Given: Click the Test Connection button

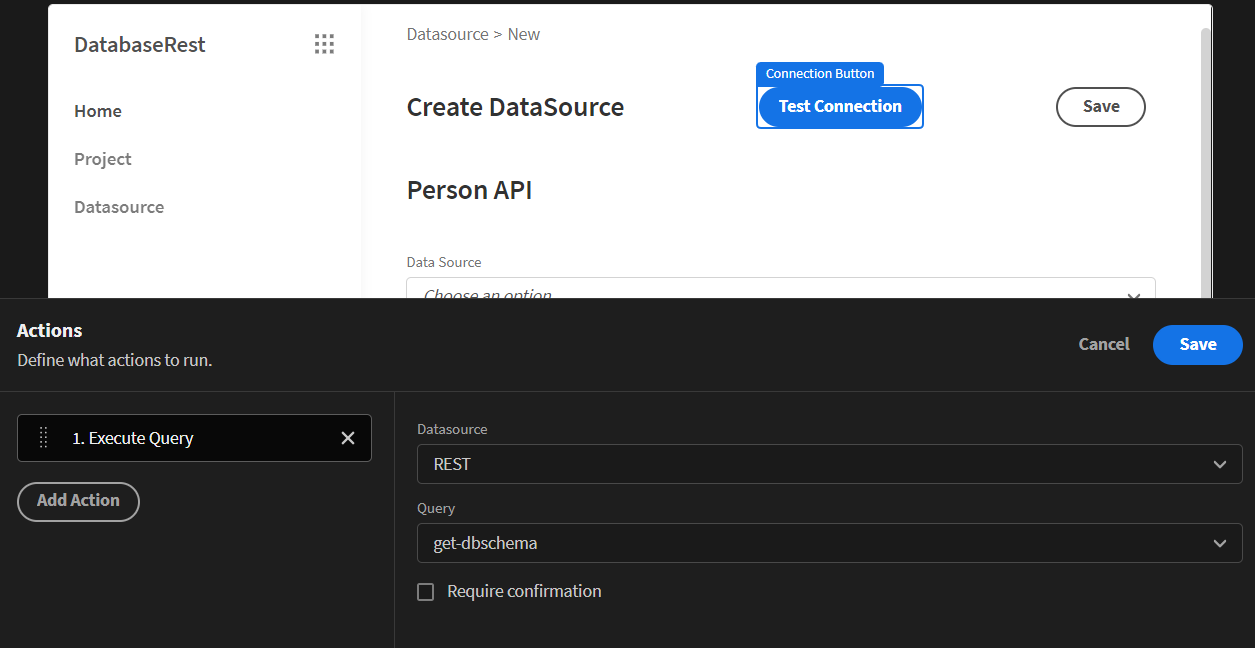Looking at the screenshot, I should 840,107.
